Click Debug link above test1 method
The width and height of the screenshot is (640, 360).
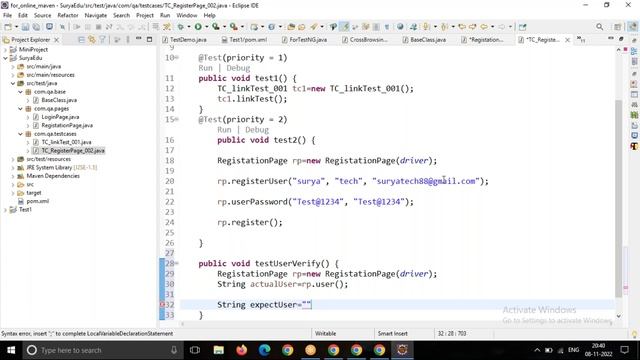pyautogui.click(x=238, y=68)
